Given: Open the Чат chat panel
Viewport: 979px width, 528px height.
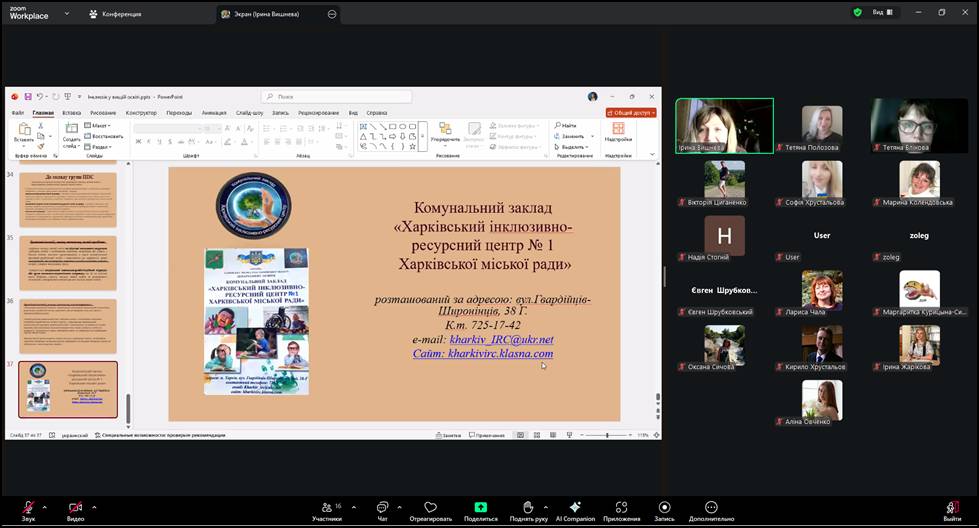Looking at the screenshot, I should pyautogui.click(x=382, y=508).
